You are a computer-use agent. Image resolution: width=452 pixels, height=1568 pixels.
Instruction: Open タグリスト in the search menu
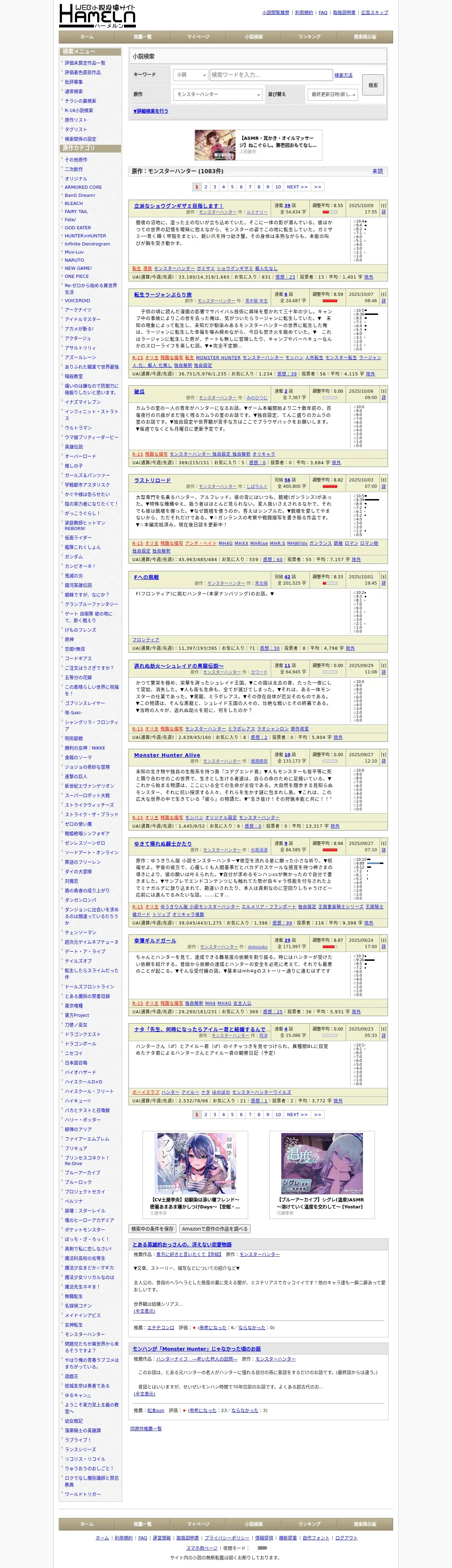point(76,130)
